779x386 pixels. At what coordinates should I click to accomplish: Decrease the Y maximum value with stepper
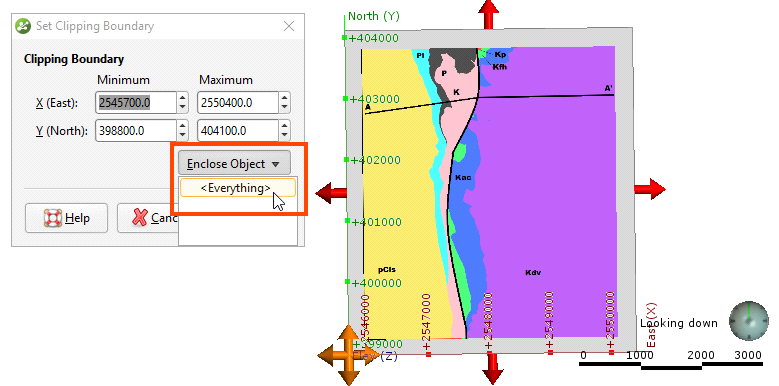[284, 135]
